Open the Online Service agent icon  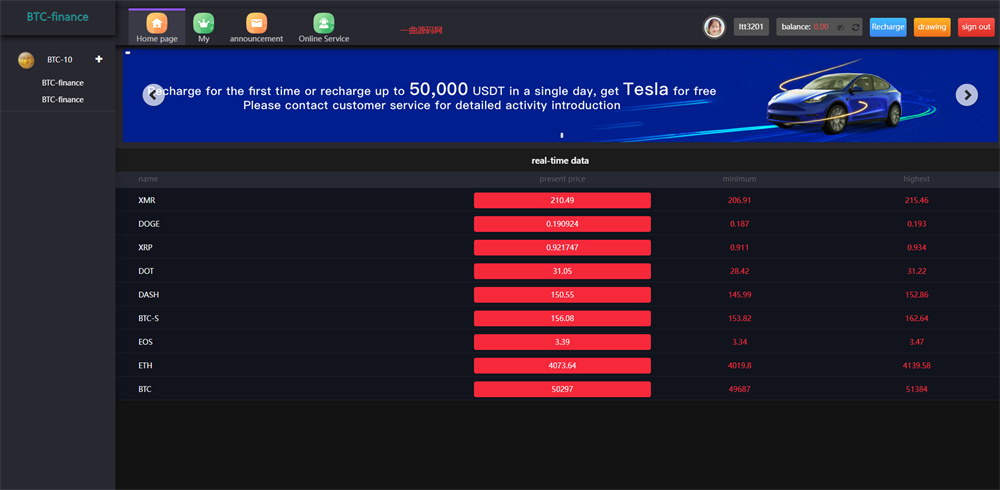(323, 23)
